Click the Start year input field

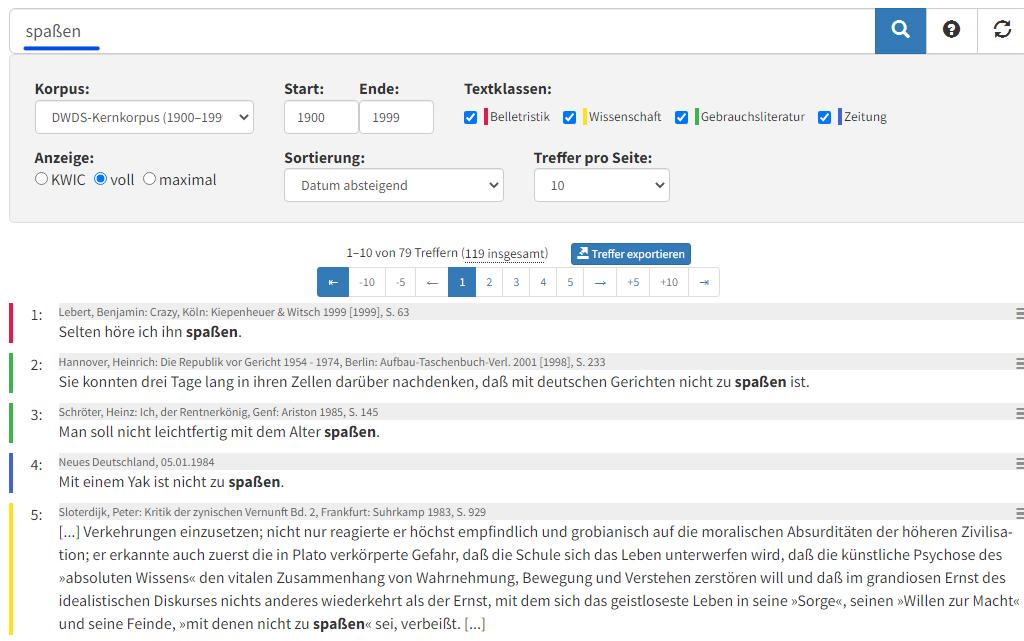pos(320,117)
